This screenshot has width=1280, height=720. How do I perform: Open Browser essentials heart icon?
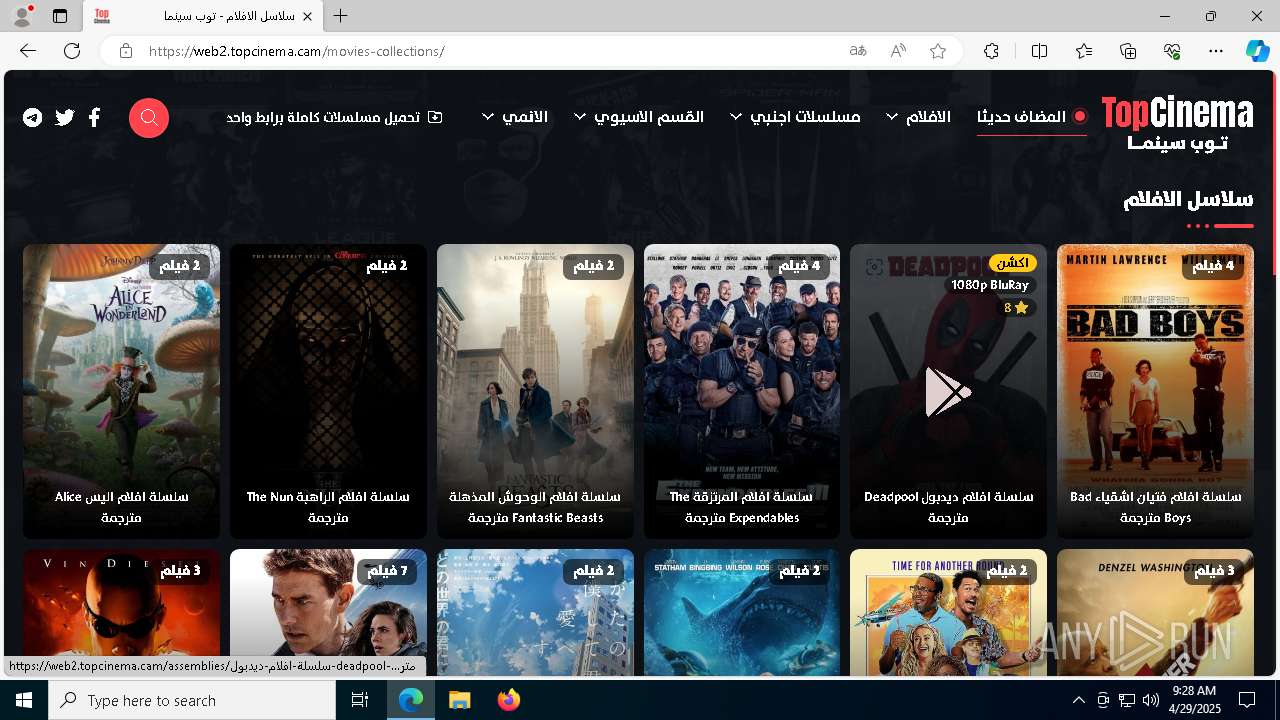click(1172, 51)
